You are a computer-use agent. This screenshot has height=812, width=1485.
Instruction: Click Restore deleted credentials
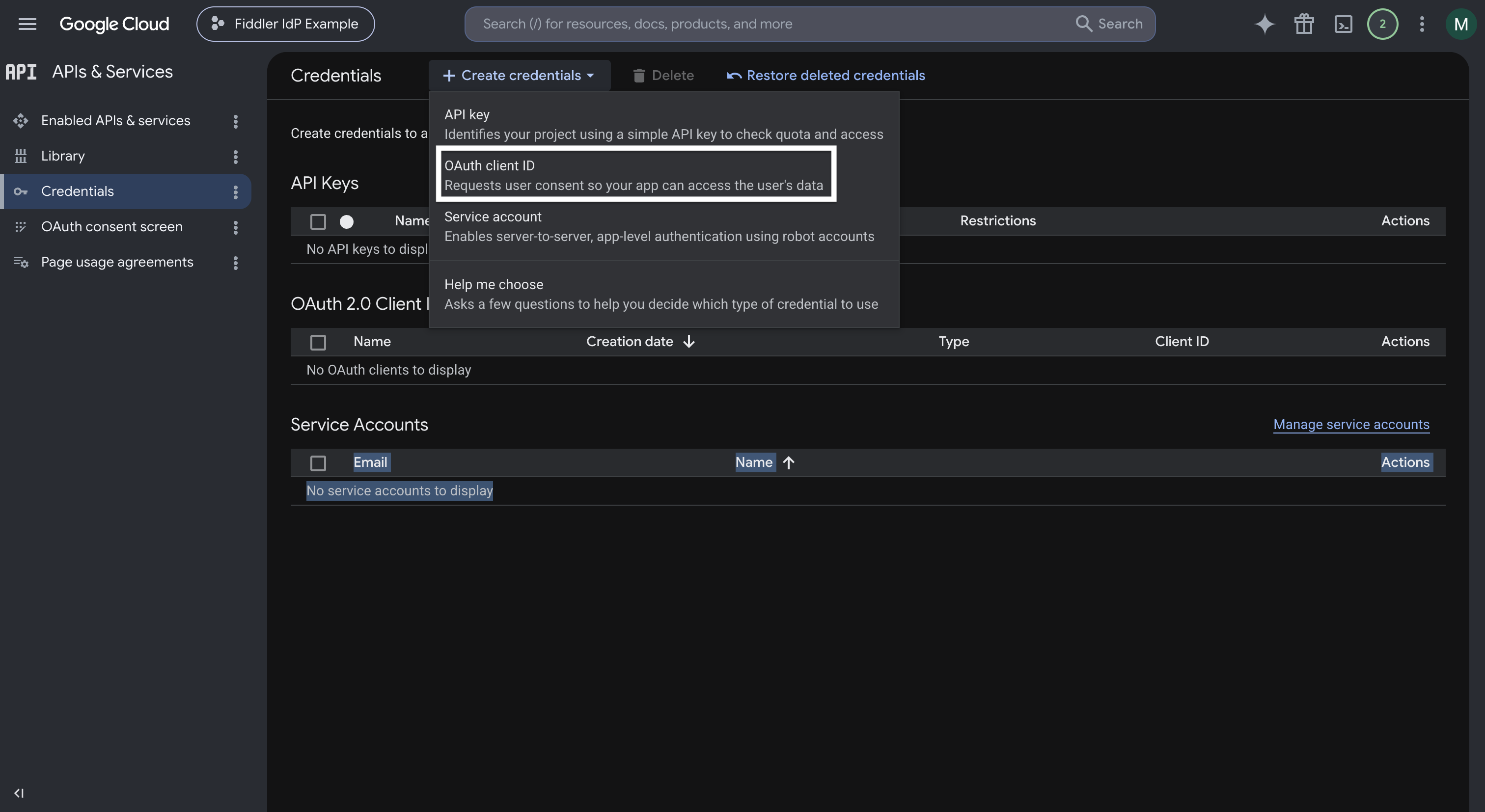click(825, 76)
